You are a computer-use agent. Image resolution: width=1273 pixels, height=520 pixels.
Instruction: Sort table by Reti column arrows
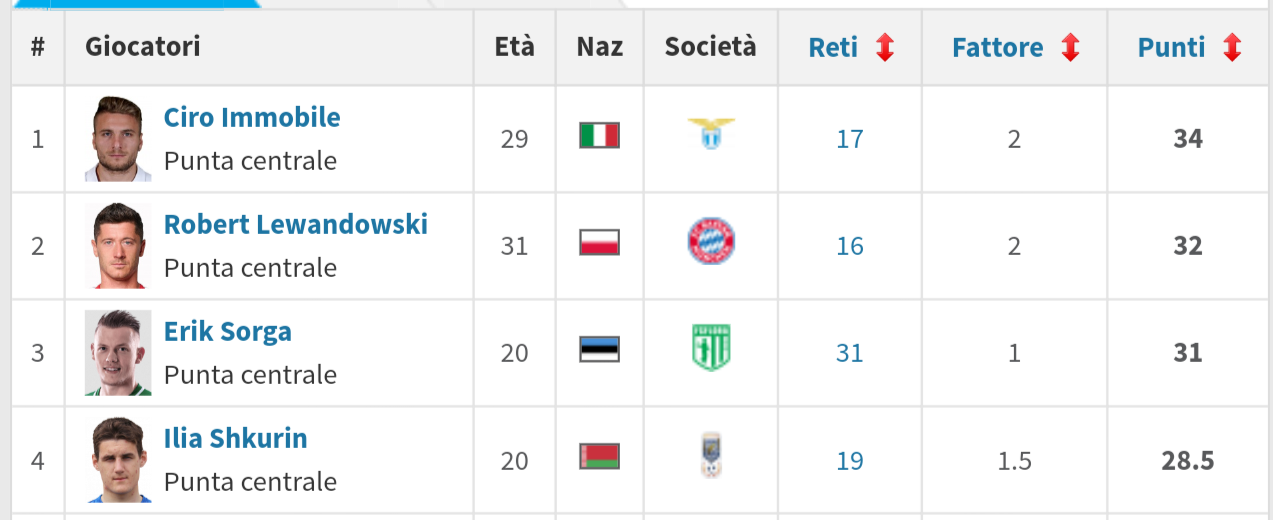(885, 48)
